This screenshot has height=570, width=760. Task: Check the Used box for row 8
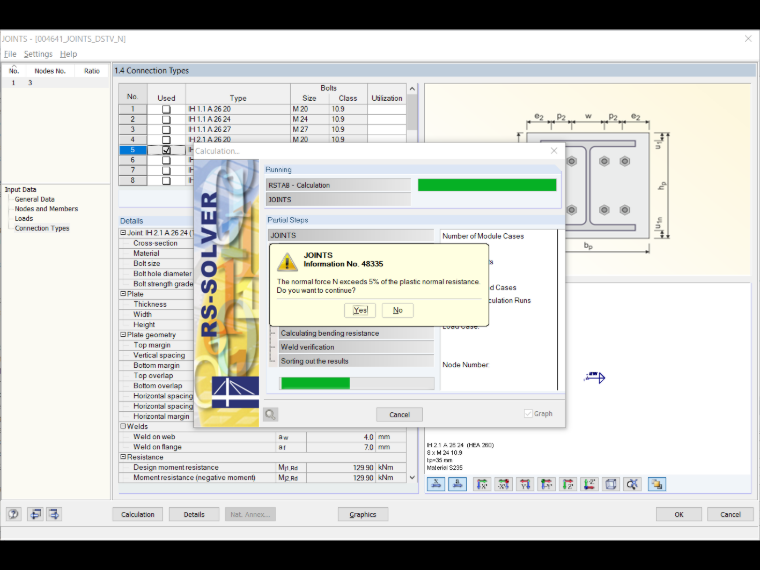[x=166, y=181]
